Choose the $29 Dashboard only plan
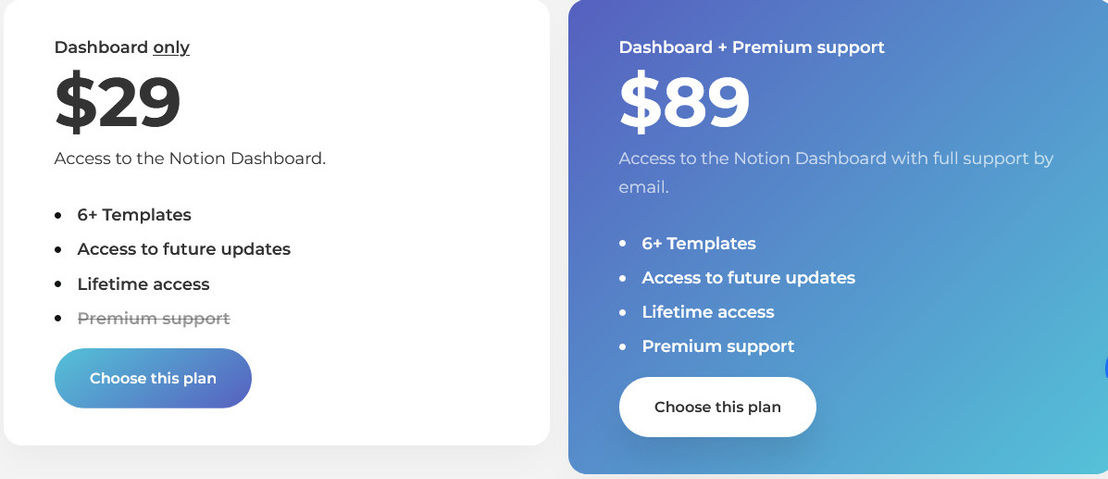This screenshot has width=1108, height=479. [153, 378]
